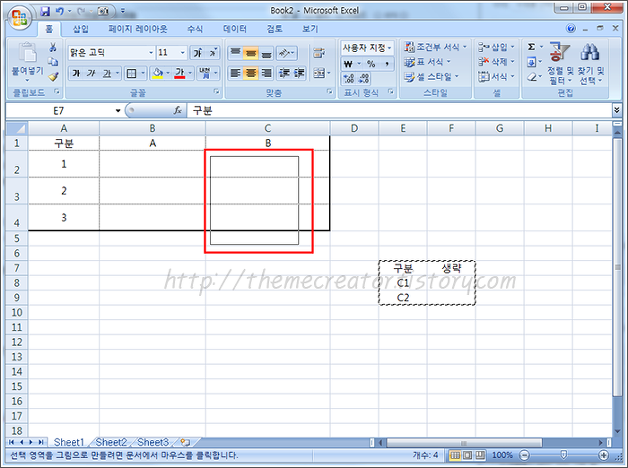Screen dimensions: 628x468
Task: Open the font name dropdown
Action: pyautogui.click(x=151, y=52)
